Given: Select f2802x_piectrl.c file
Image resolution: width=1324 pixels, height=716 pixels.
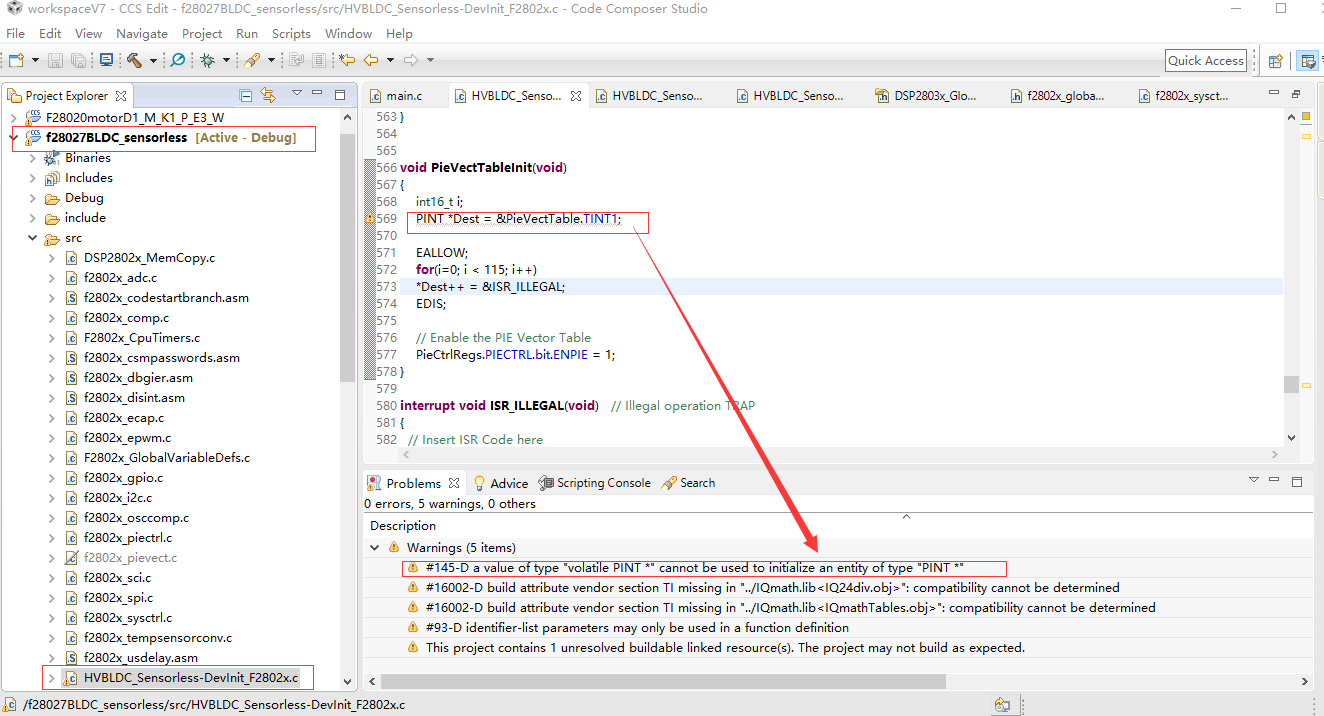Looking at the screenshot, I should tap(130, 537).
